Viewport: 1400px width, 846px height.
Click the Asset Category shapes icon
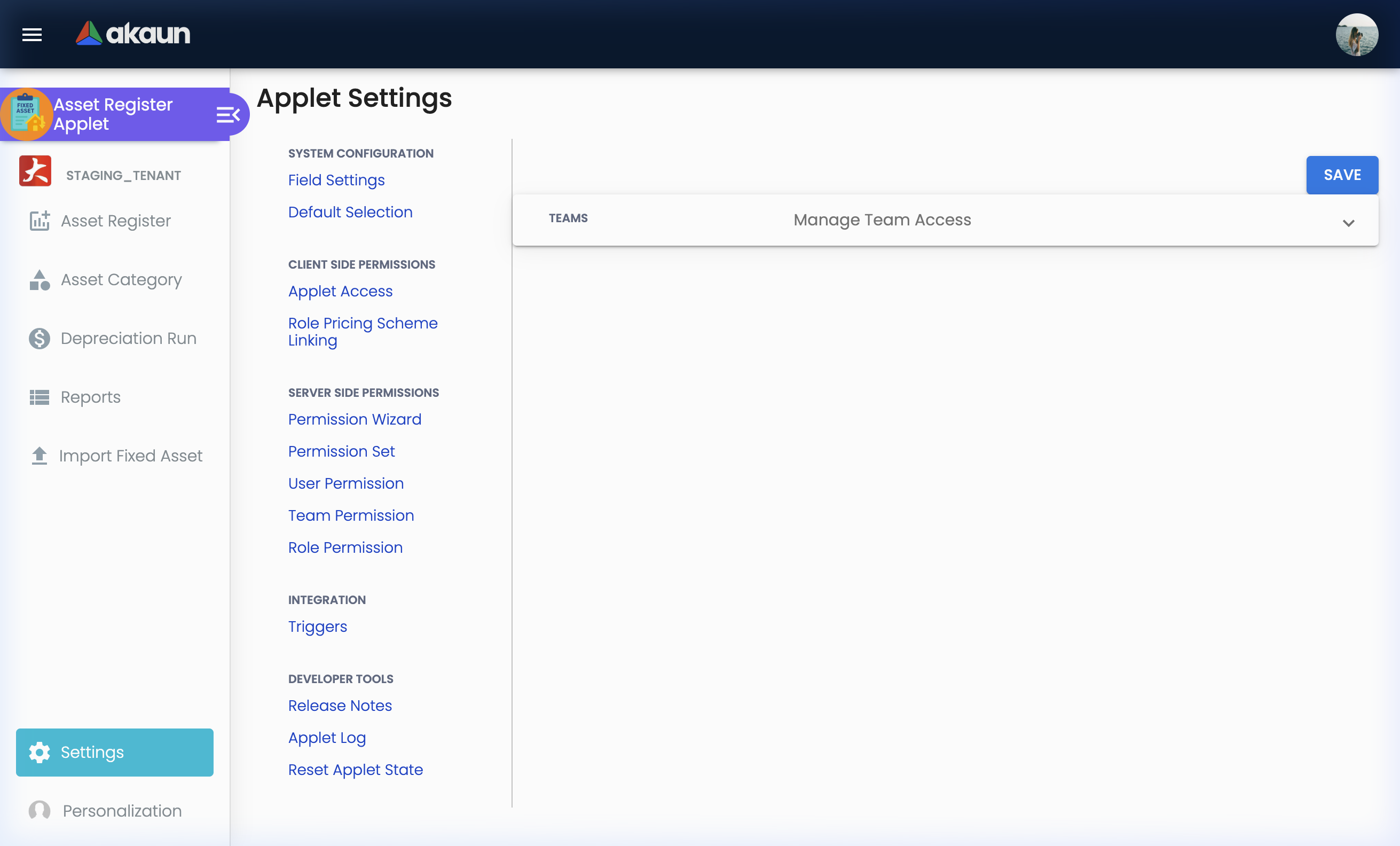tap(38, 279)
